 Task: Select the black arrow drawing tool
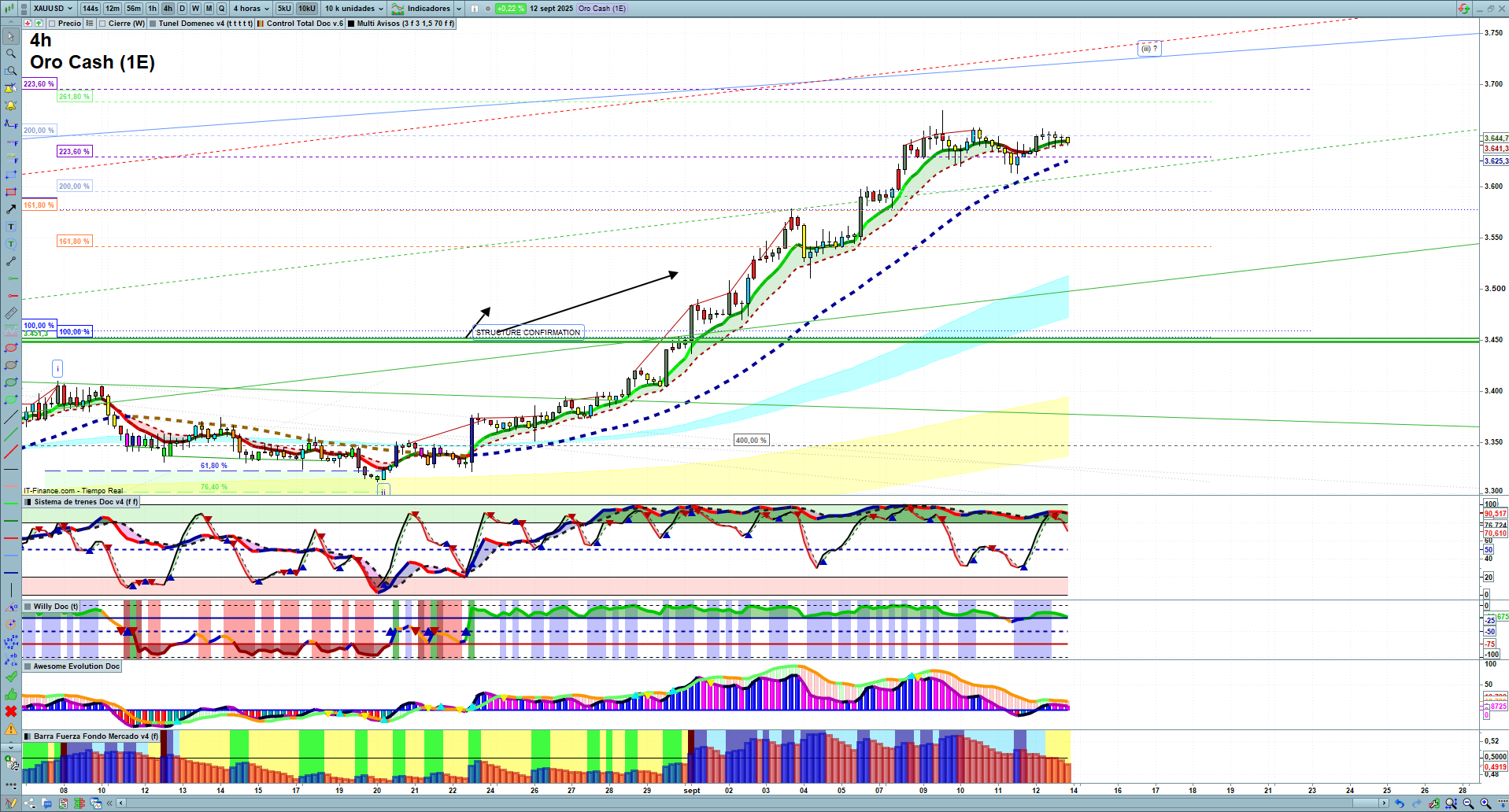(11, 209)
